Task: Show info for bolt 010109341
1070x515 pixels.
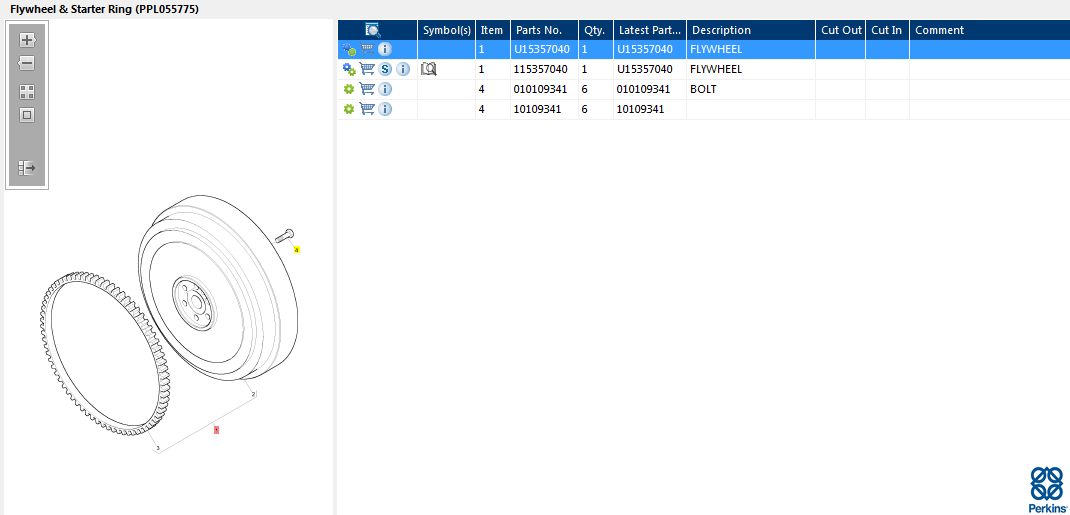Action: [385, 89]
